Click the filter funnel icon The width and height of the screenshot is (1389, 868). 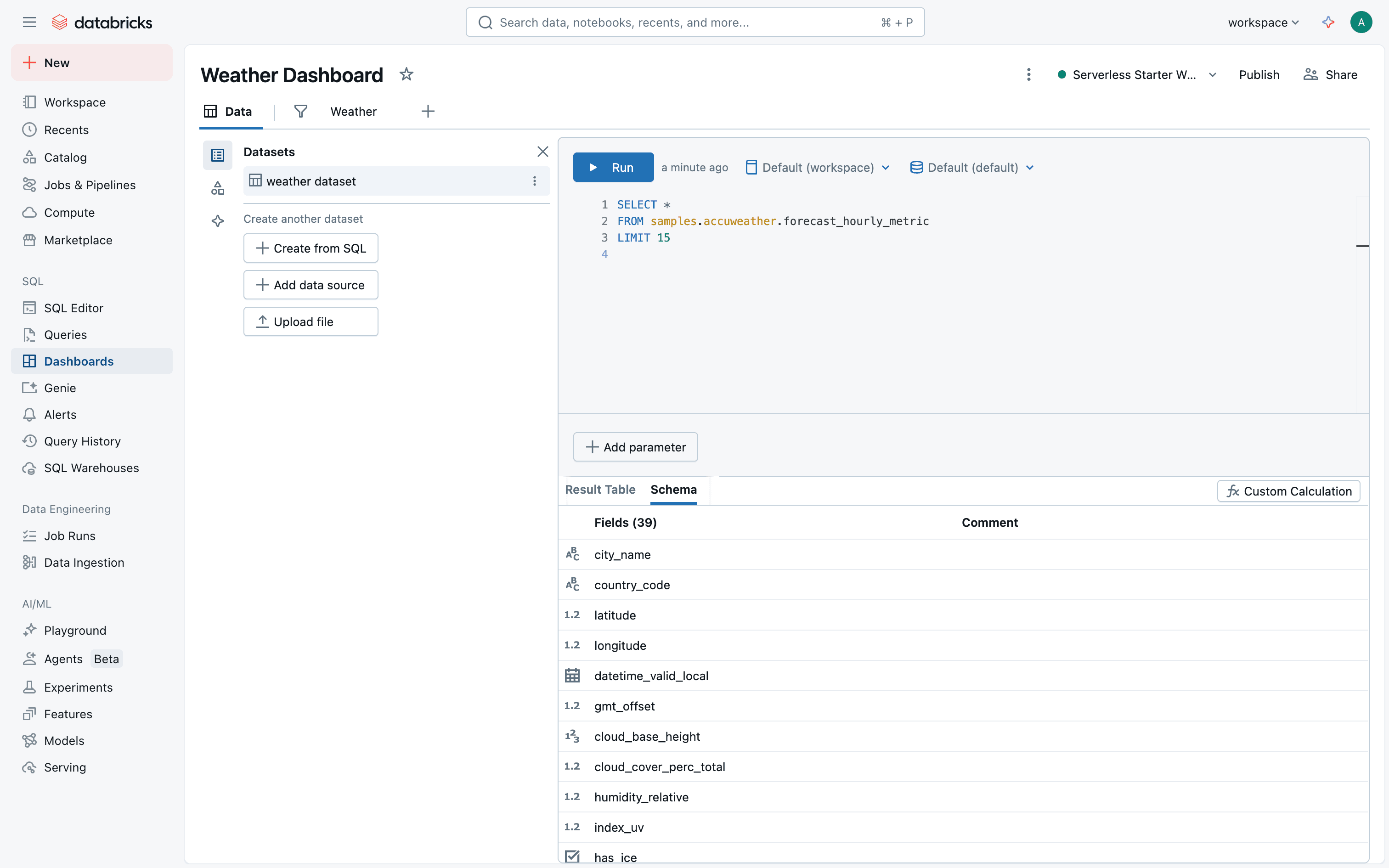coord(300,111)
